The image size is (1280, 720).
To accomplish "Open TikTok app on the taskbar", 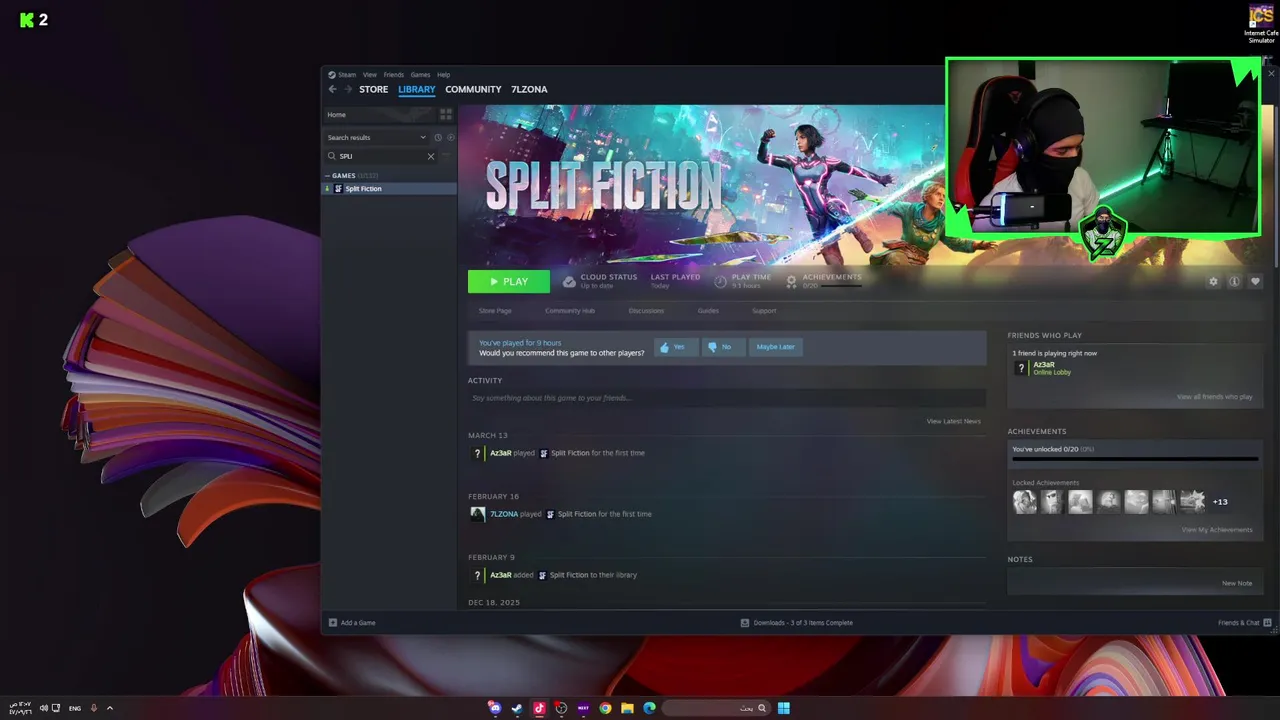I will pyautogui.click(x=539, y=708).
